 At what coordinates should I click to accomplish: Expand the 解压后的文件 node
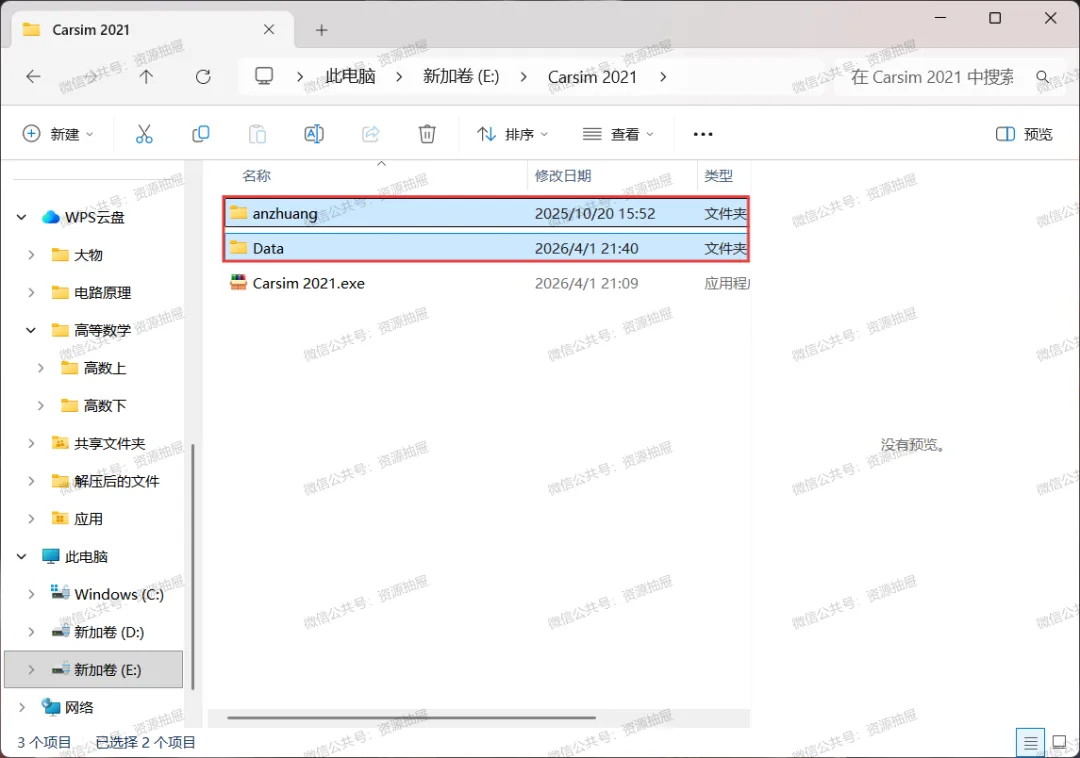point(31,481)
